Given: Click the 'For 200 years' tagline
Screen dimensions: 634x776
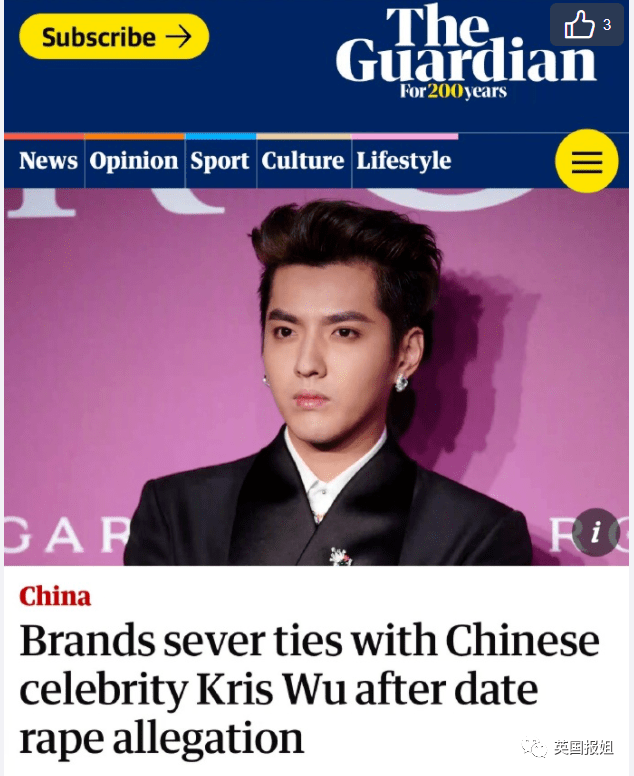Looking at the screenshot, I should tap(453, 92).
